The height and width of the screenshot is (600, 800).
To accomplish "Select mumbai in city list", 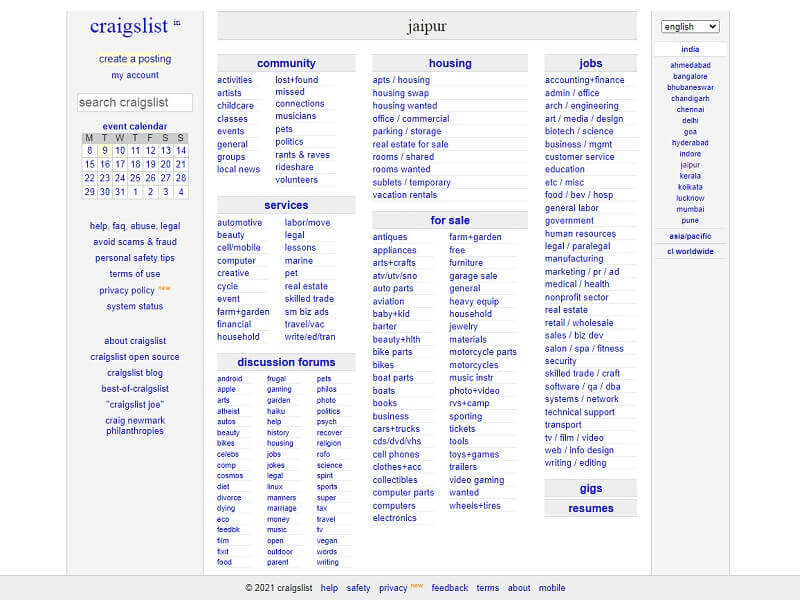I will [x=690, y=209].
